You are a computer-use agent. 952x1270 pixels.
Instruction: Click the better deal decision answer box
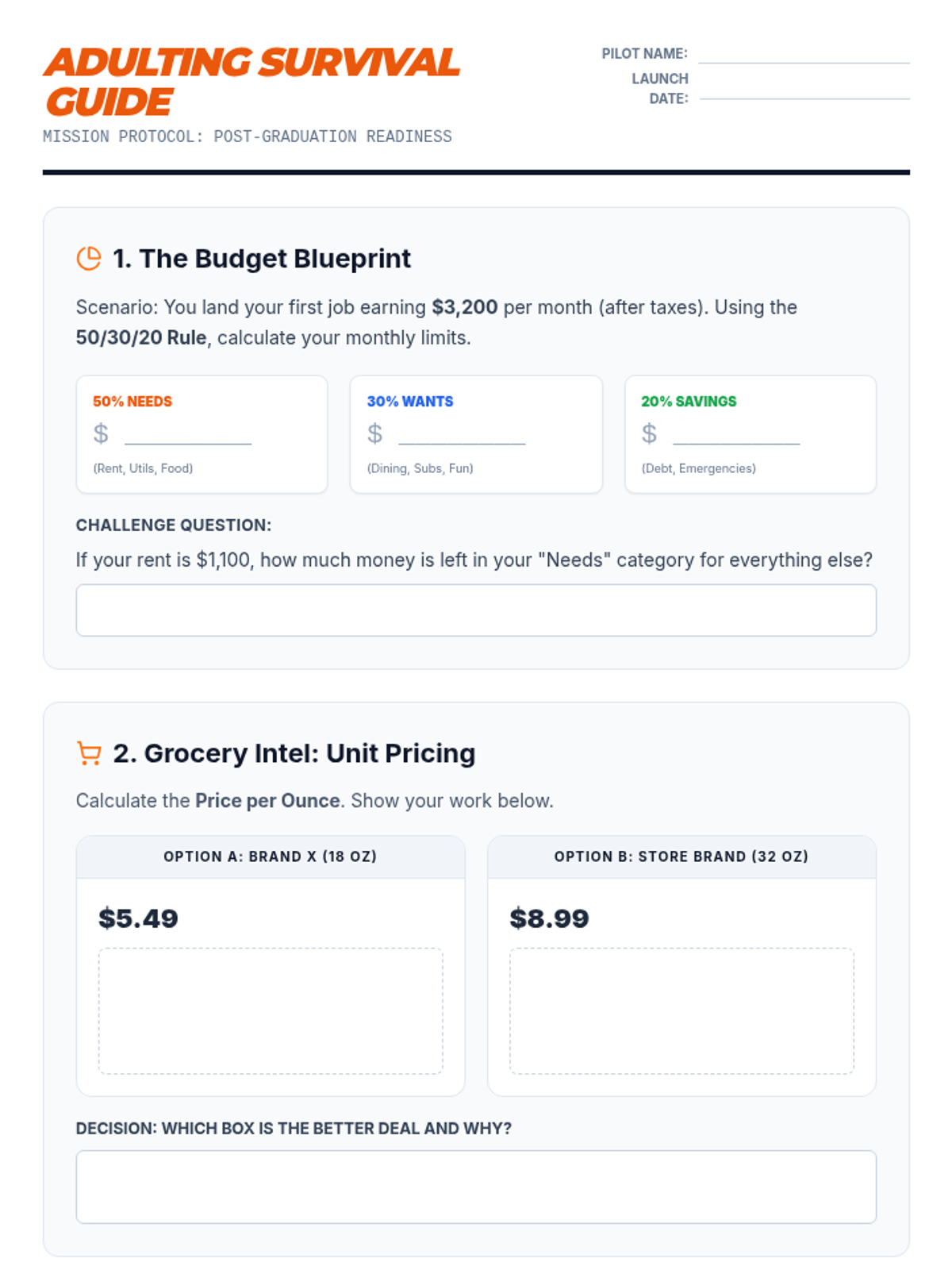click(476, 1187)
